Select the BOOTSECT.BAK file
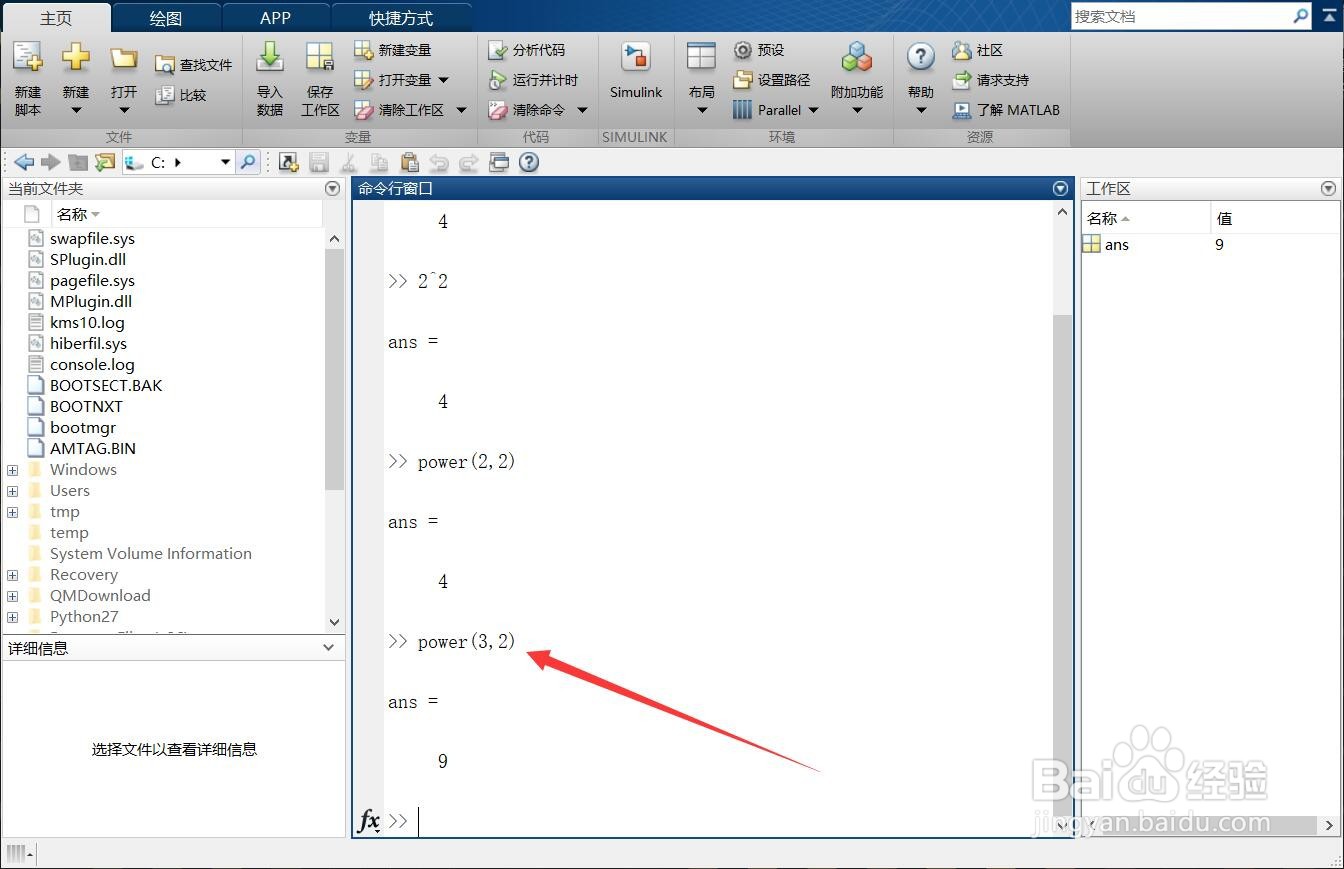 click(106, 386)
